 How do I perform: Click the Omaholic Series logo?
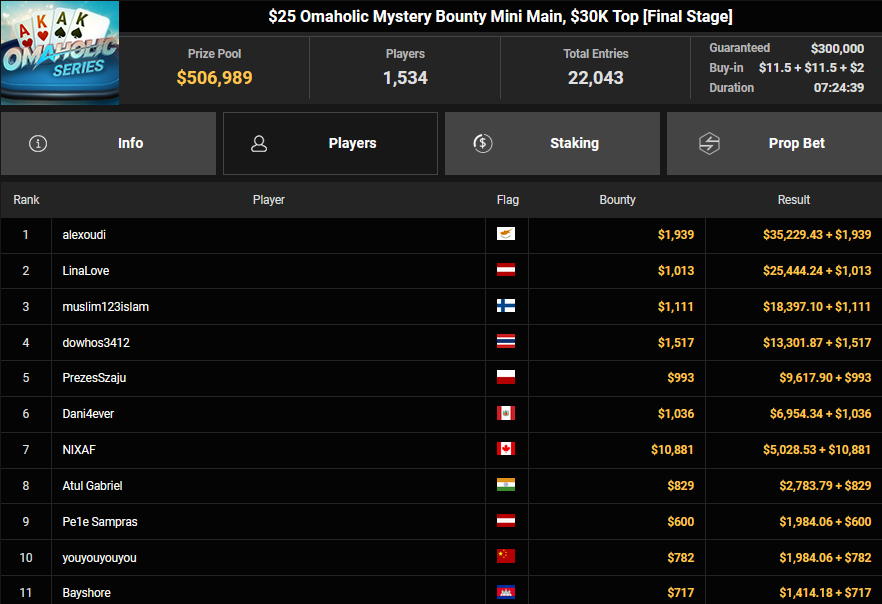[60, 52]
